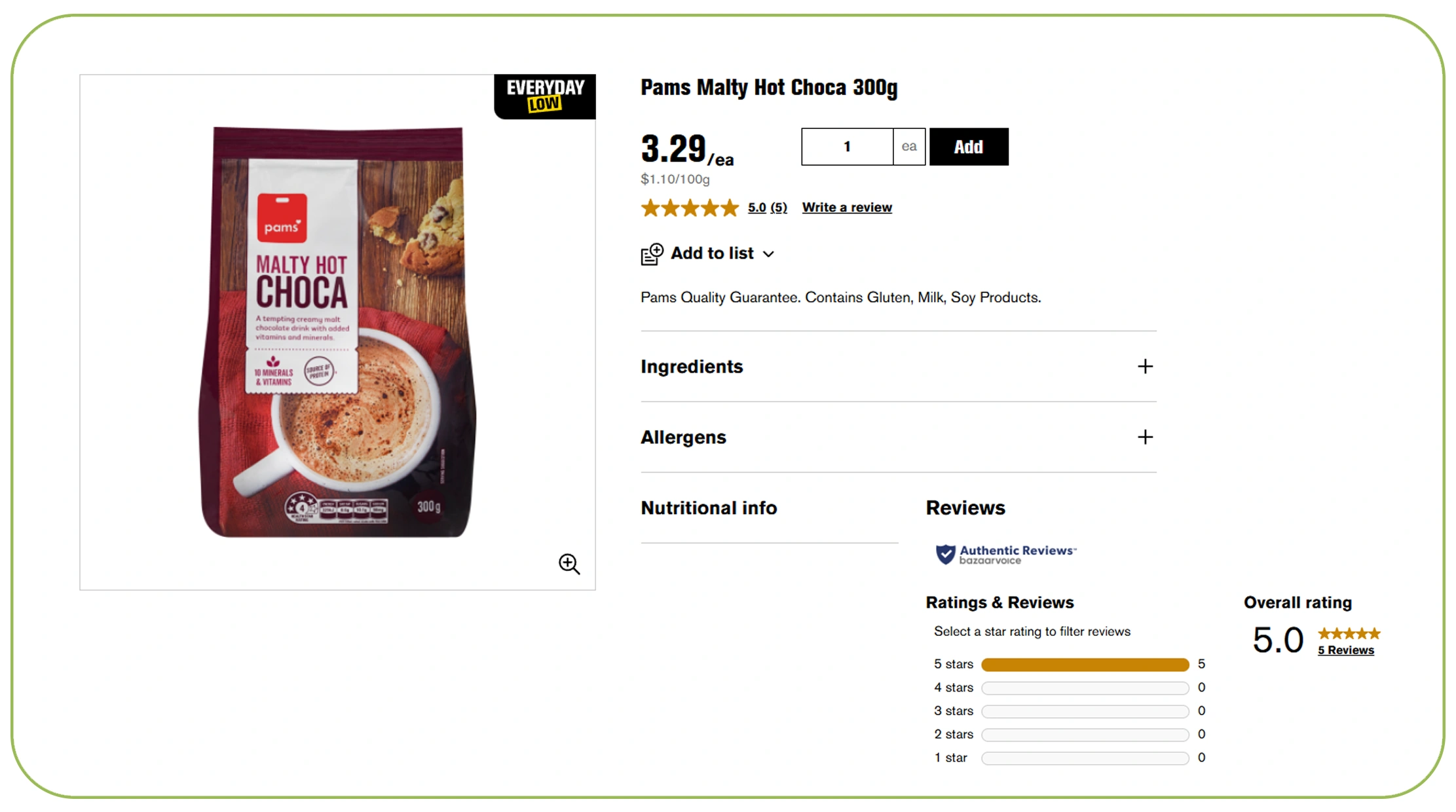Open the Nutritional info tab

tap(709, 508)
